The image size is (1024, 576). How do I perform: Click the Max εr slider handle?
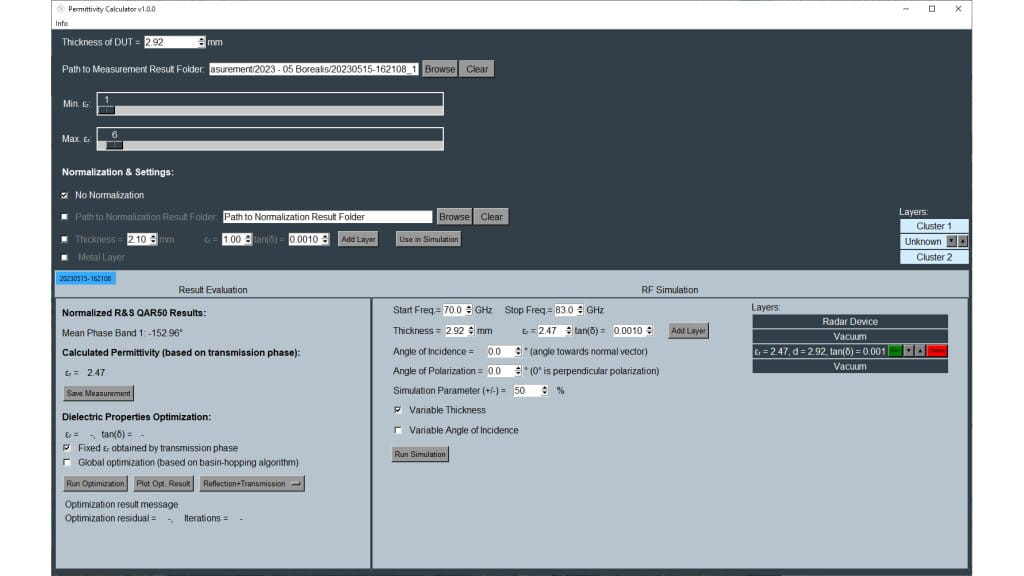[114, 145]
